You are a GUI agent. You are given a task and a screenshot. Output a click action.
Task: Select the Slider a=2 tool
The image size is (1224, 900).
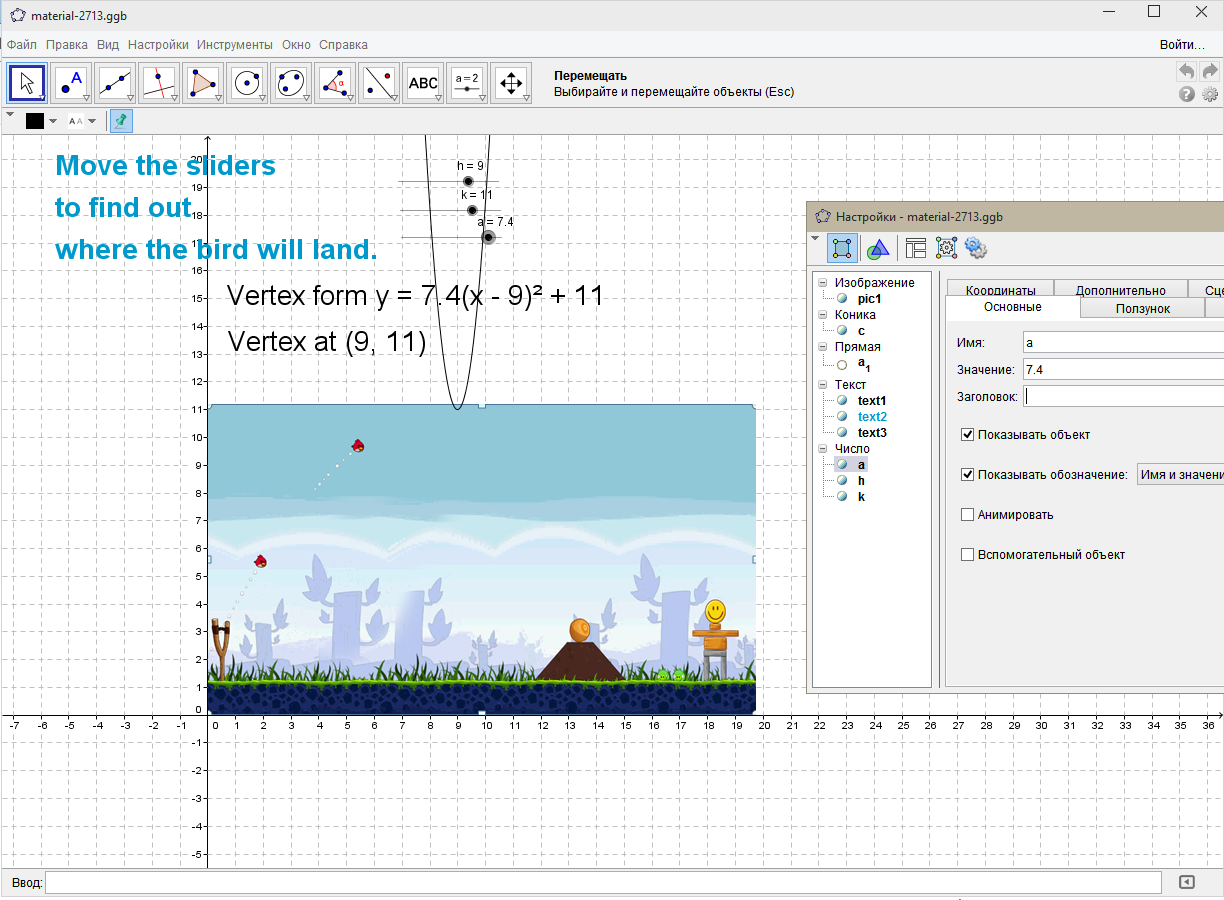click(468, 83)
